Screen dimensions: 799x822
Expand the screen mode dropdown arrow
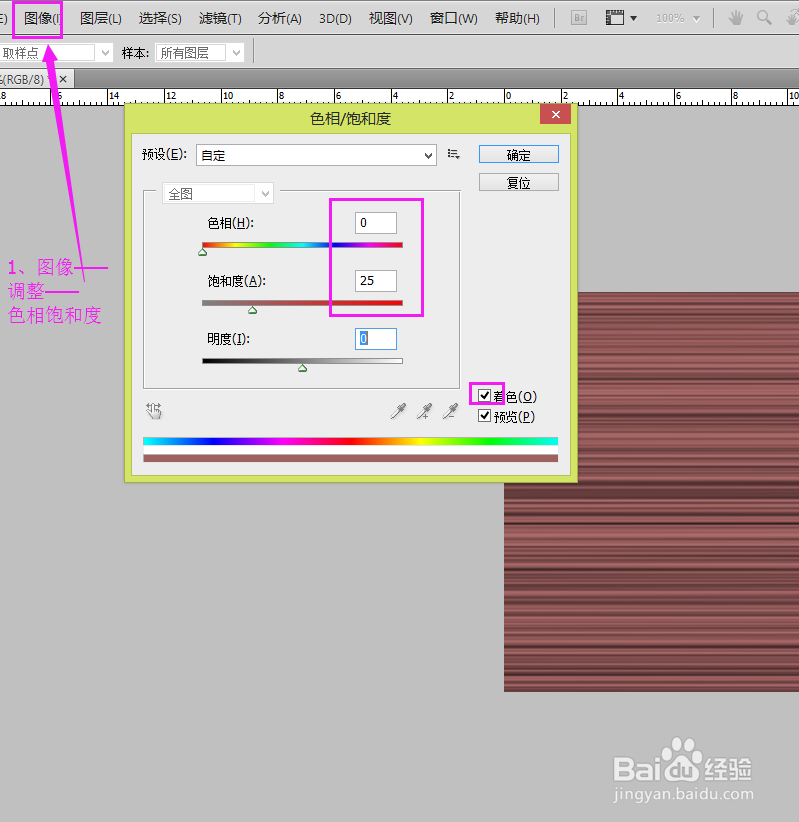coord(633,18)
